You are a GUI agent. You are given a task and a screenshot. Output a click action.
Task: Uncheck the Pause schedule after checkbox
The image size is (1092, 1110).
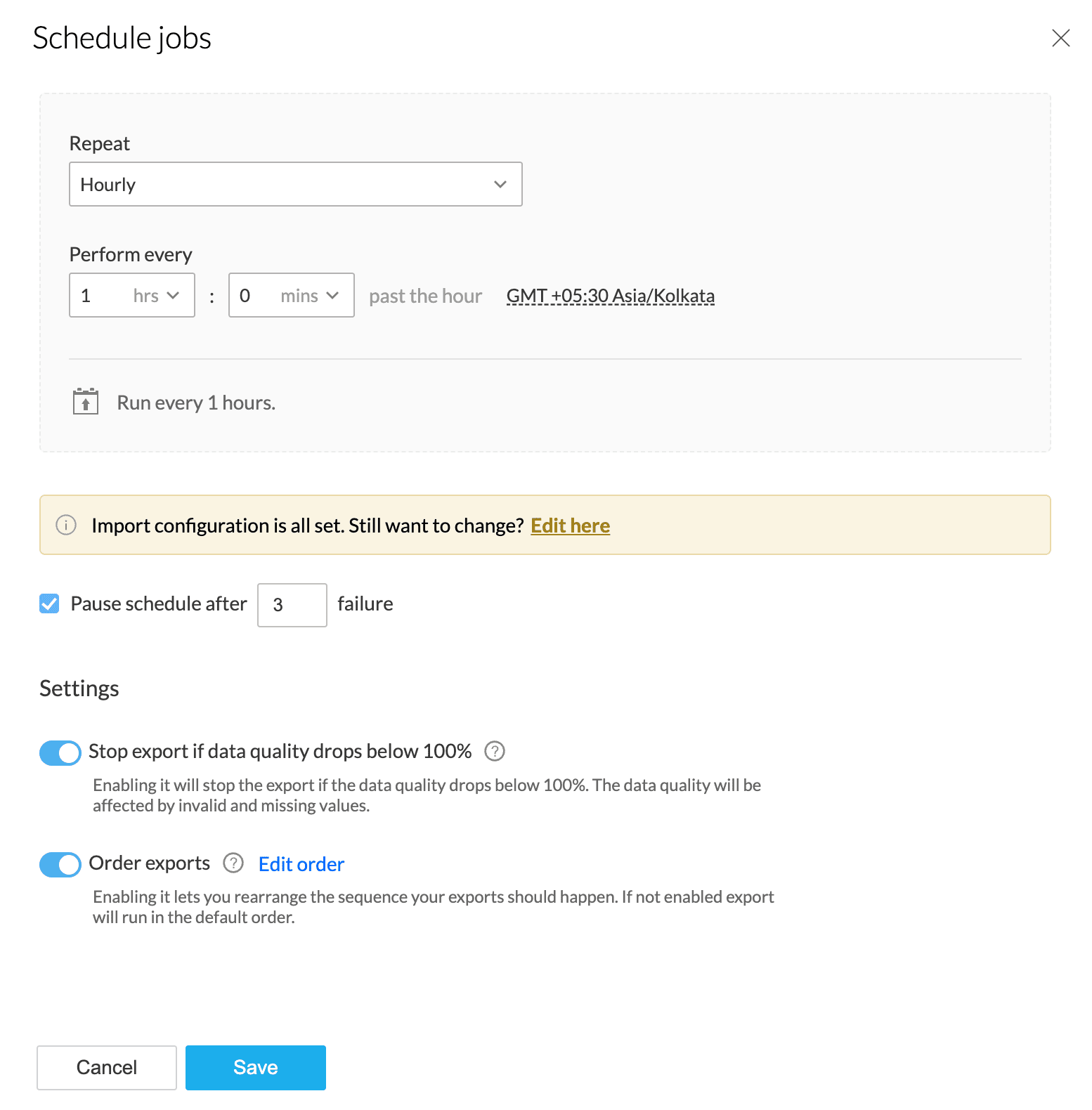click(x=49, y=603)
